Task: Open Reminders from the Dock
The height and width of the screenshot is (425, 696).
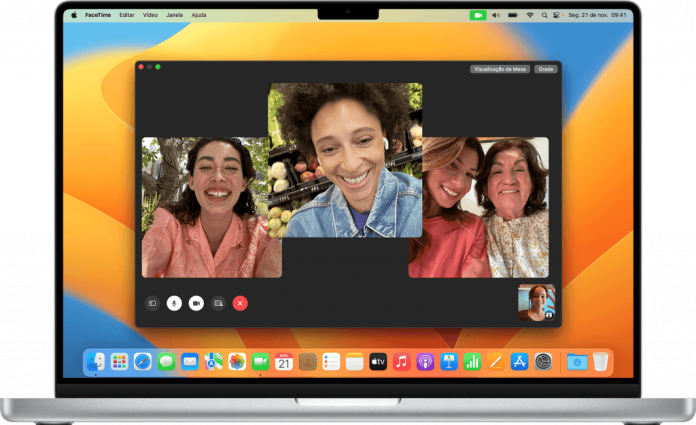Action: point(331,362)
